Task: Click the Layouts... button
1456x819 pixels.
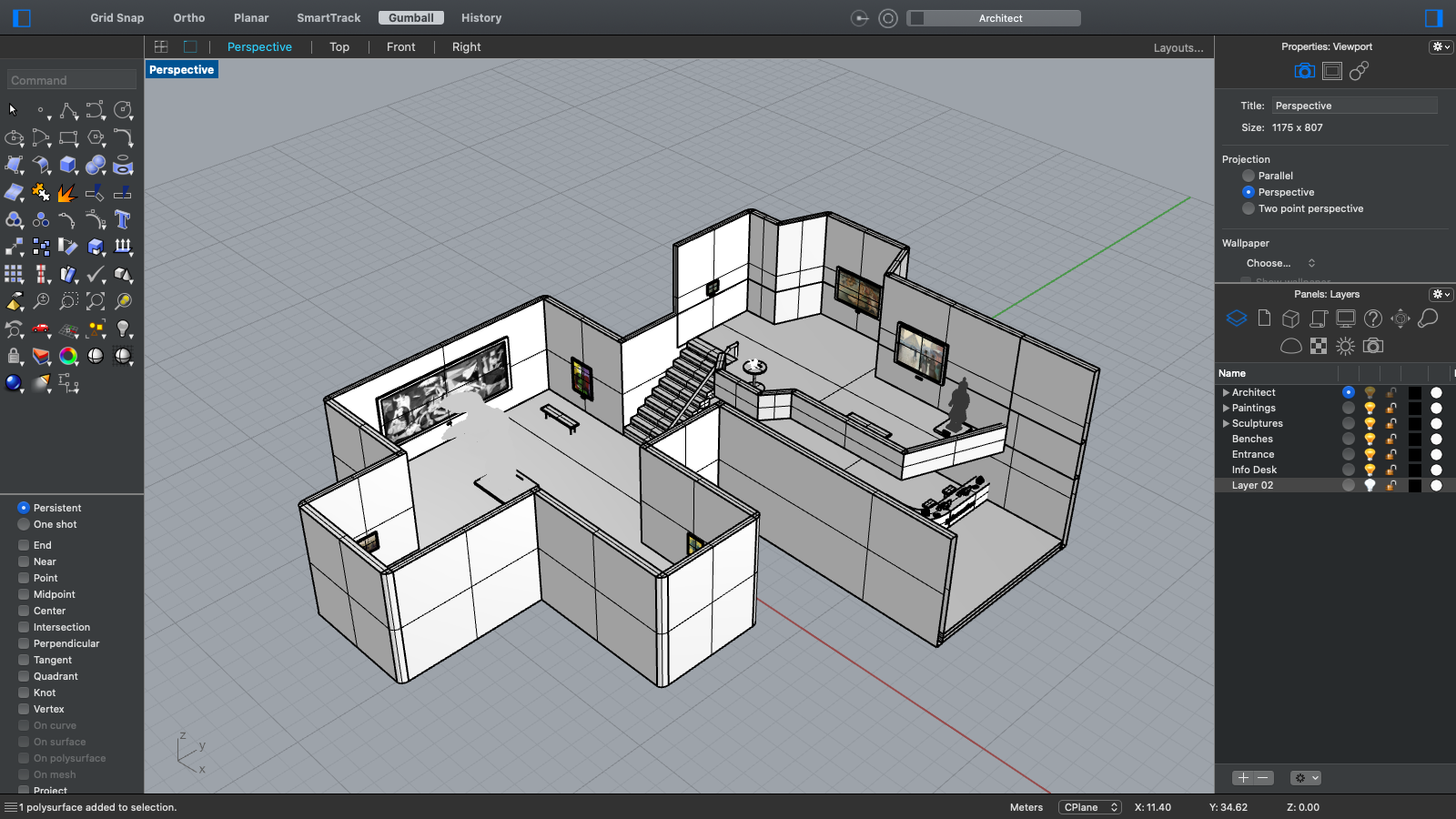Action: pyautogui.click(x=1178, y=48)
